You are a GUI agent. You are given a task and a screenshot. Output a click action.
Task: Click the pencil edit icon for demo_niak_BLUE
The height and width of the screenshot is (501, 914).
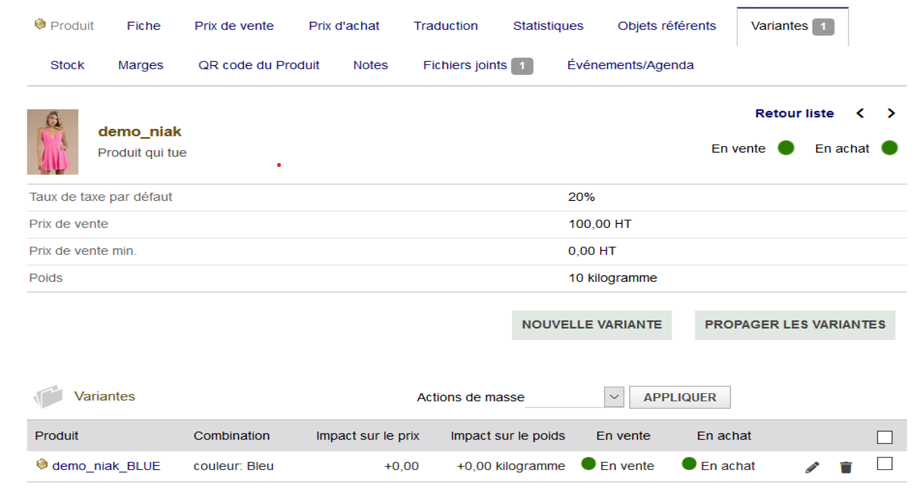click(x=812, y=467)
